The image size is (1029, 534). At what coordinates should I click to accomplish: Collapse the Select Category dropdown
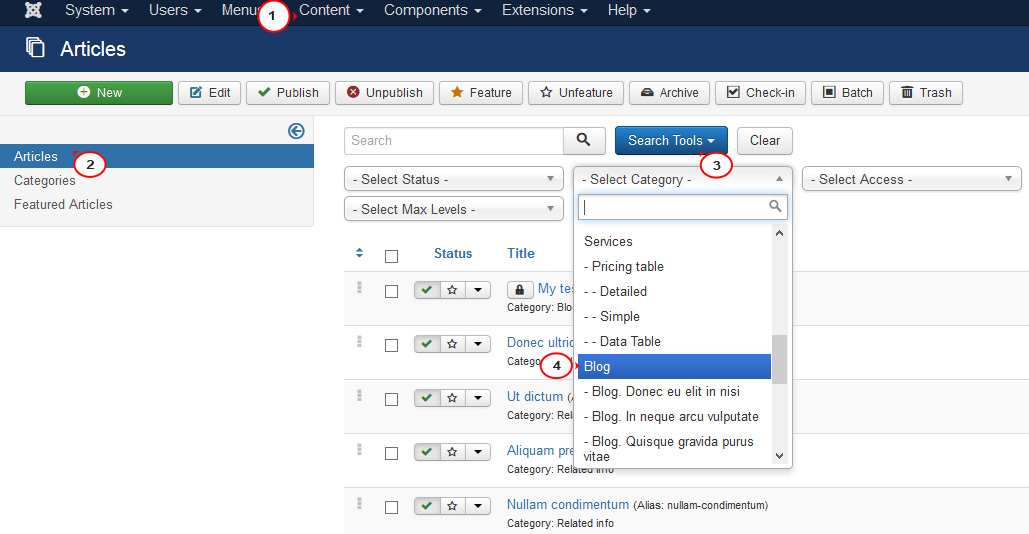pyautogui.click(x=682, y=179)
